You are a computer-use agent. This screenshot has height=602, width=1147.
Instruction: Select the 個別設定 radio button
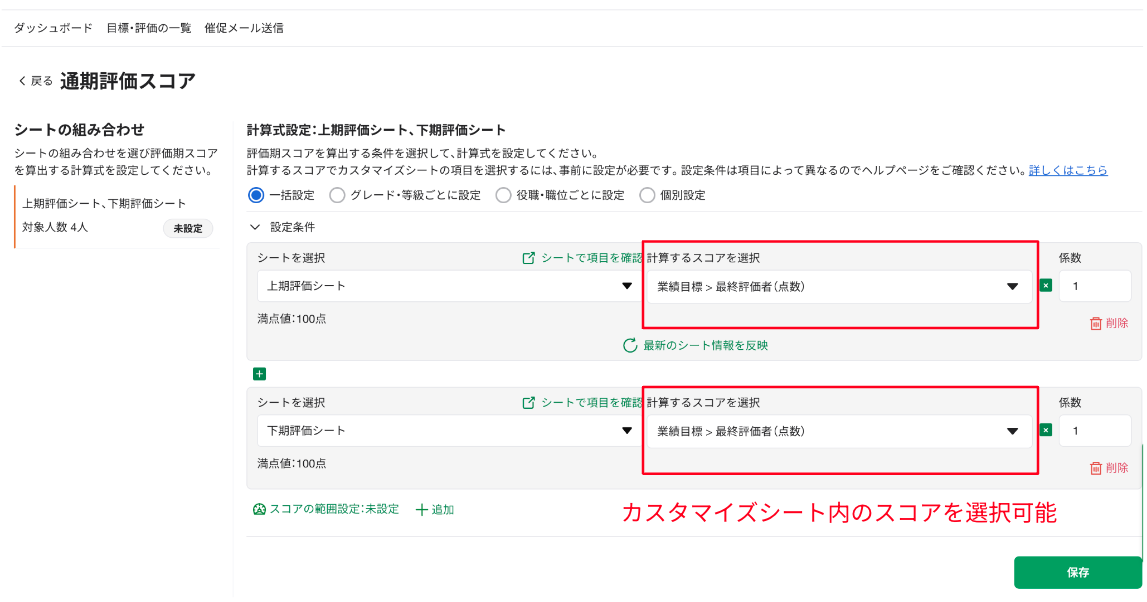(647, 195)
